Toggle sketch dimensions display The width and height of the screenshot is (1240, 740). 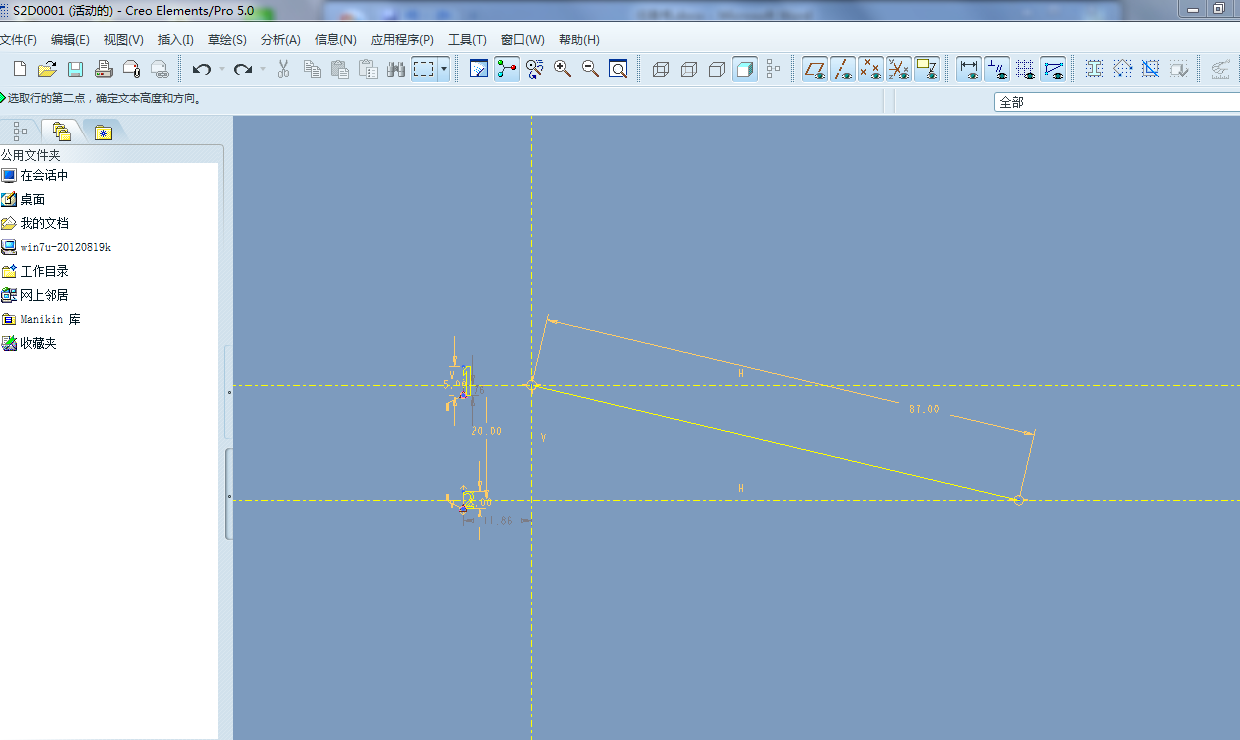(969, 69)
